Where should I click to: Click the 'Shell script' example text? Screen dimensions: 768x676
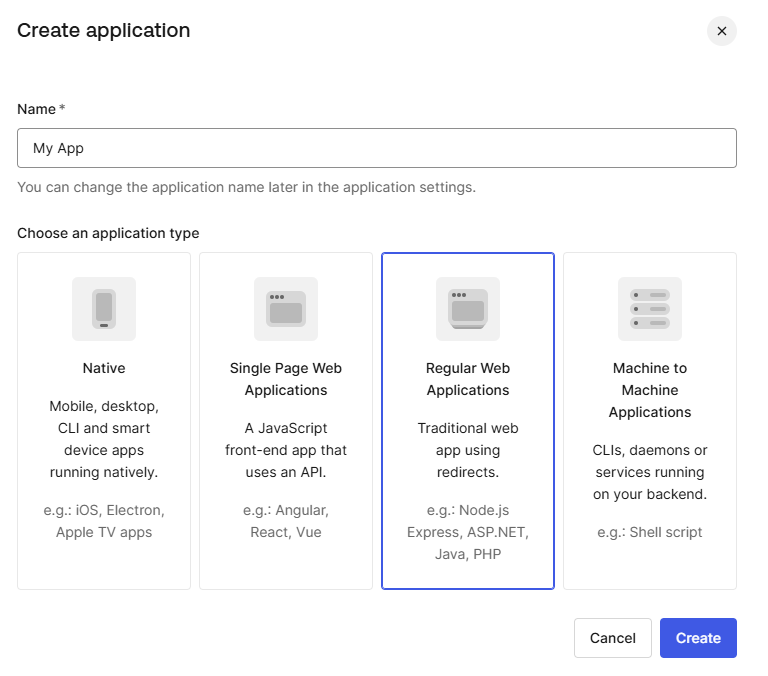pos(650,532)
